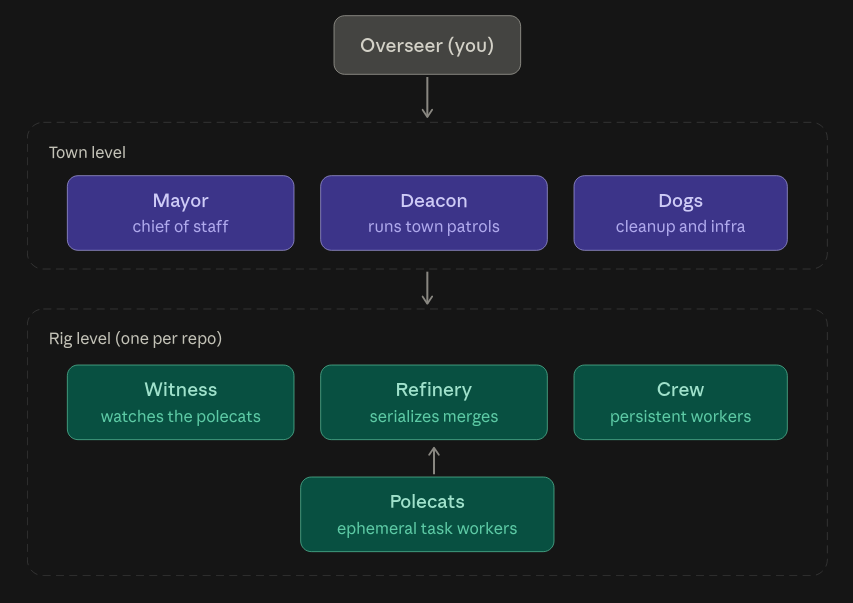Image resolution: width=853 pixels, height=603 pixels.
Task: Select the Deacon node
Action: (x=434, y=213)
